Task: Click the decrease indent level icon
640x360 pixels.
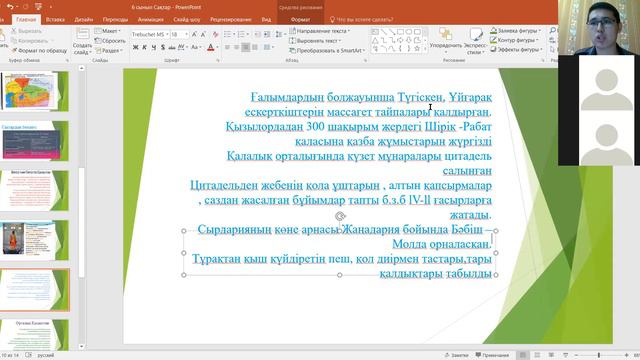Action: (257, 34)
